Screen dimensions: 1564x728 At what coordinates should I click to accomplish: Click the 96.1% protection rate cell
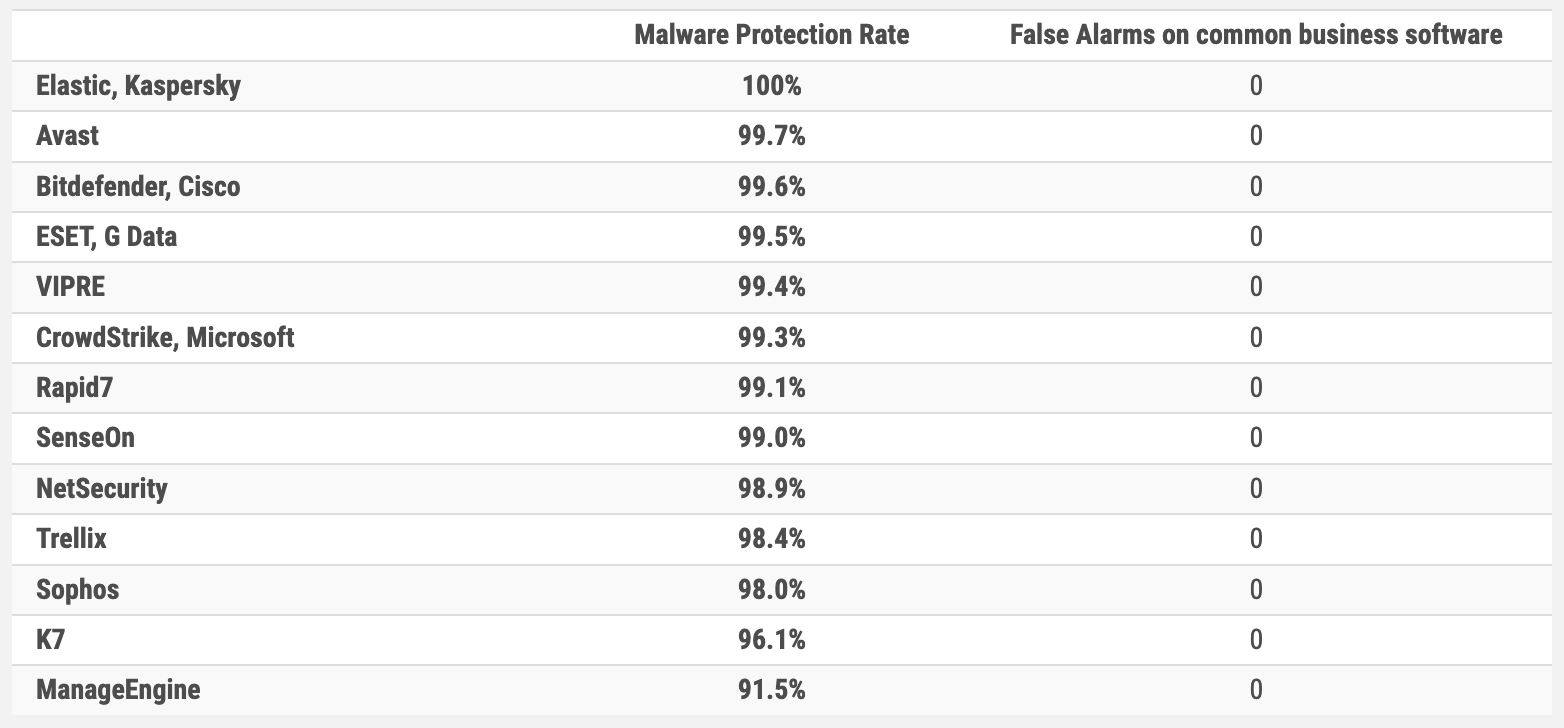coord(772,640)
